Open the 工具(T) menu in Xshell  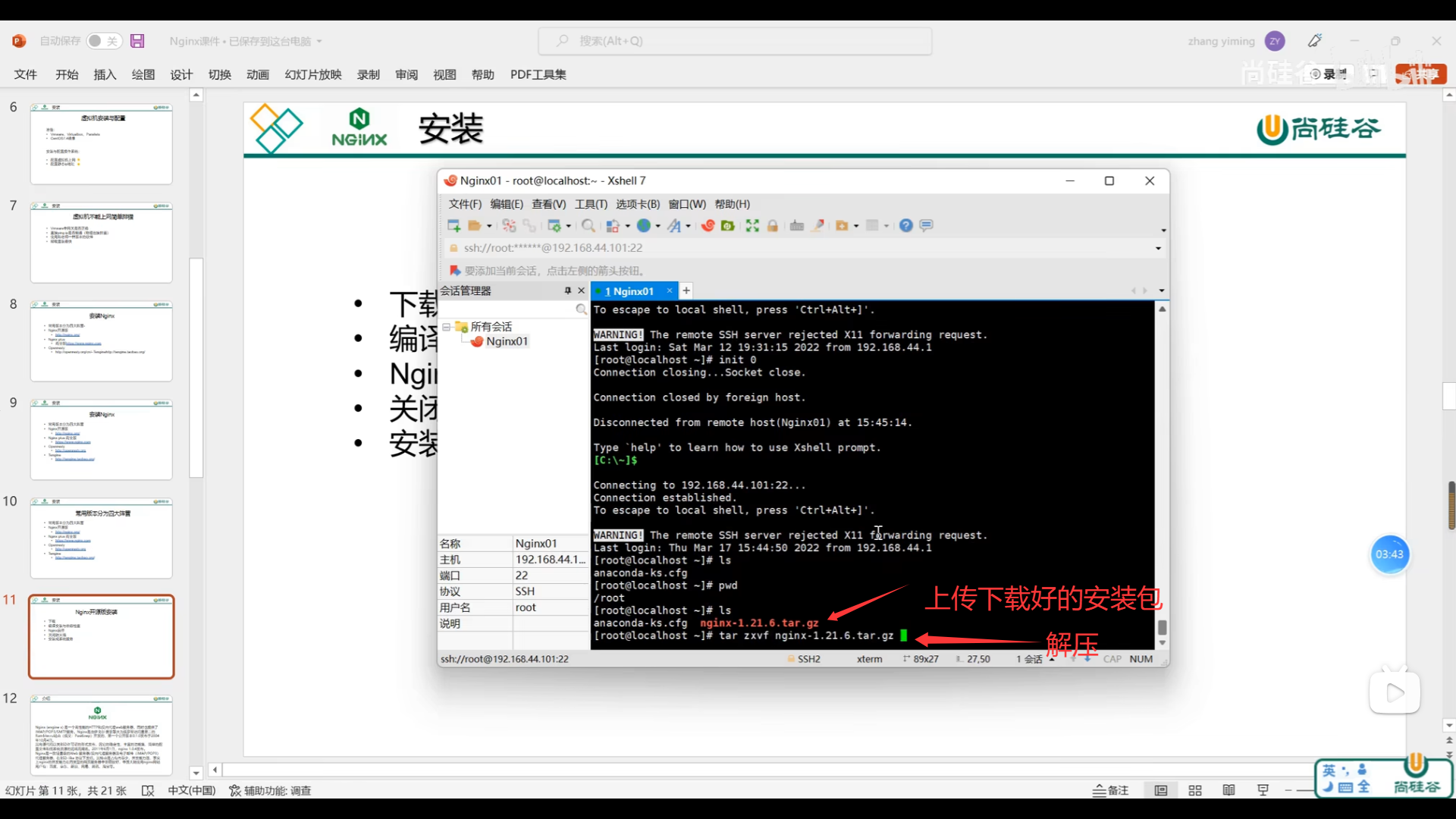point(591,204)
